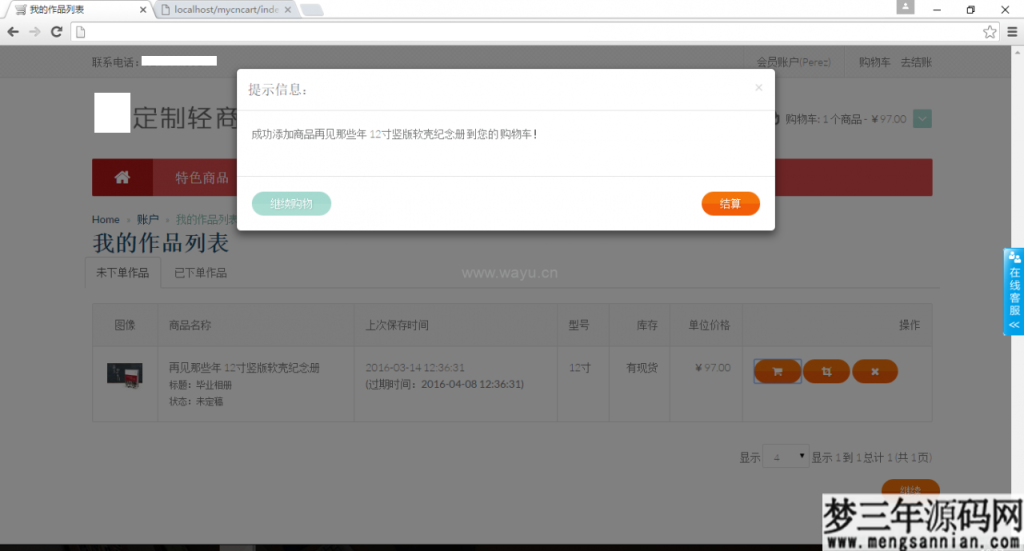Click the product thumbnail image in table
The width and height of the screenshot is (1024, 551).
[x=125, y=375]
